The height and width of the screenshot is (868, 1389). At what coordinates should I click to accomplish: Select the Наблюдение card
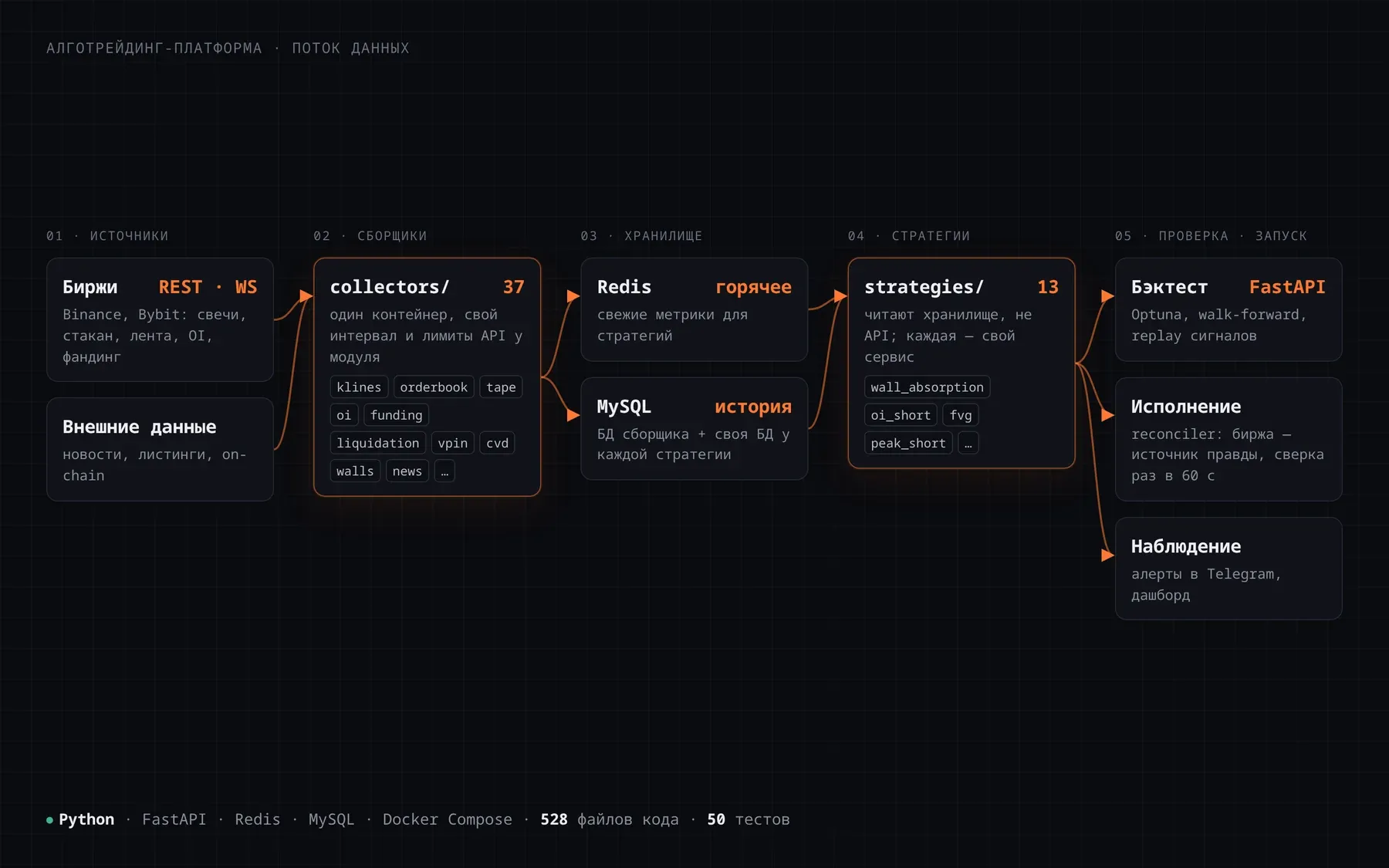[x=1228, y=569]
